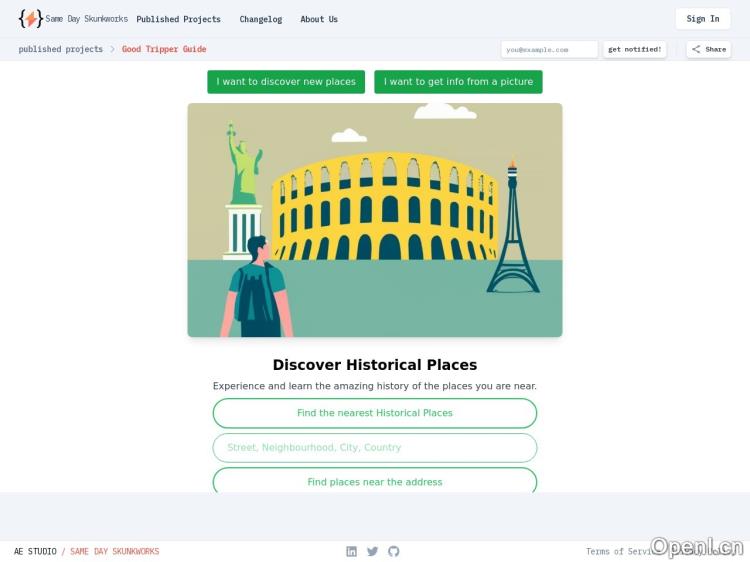Screen dimensions: 750x562
Task: Select the Good Tripper Guide breadcrumb
Action: coord(164,49)
